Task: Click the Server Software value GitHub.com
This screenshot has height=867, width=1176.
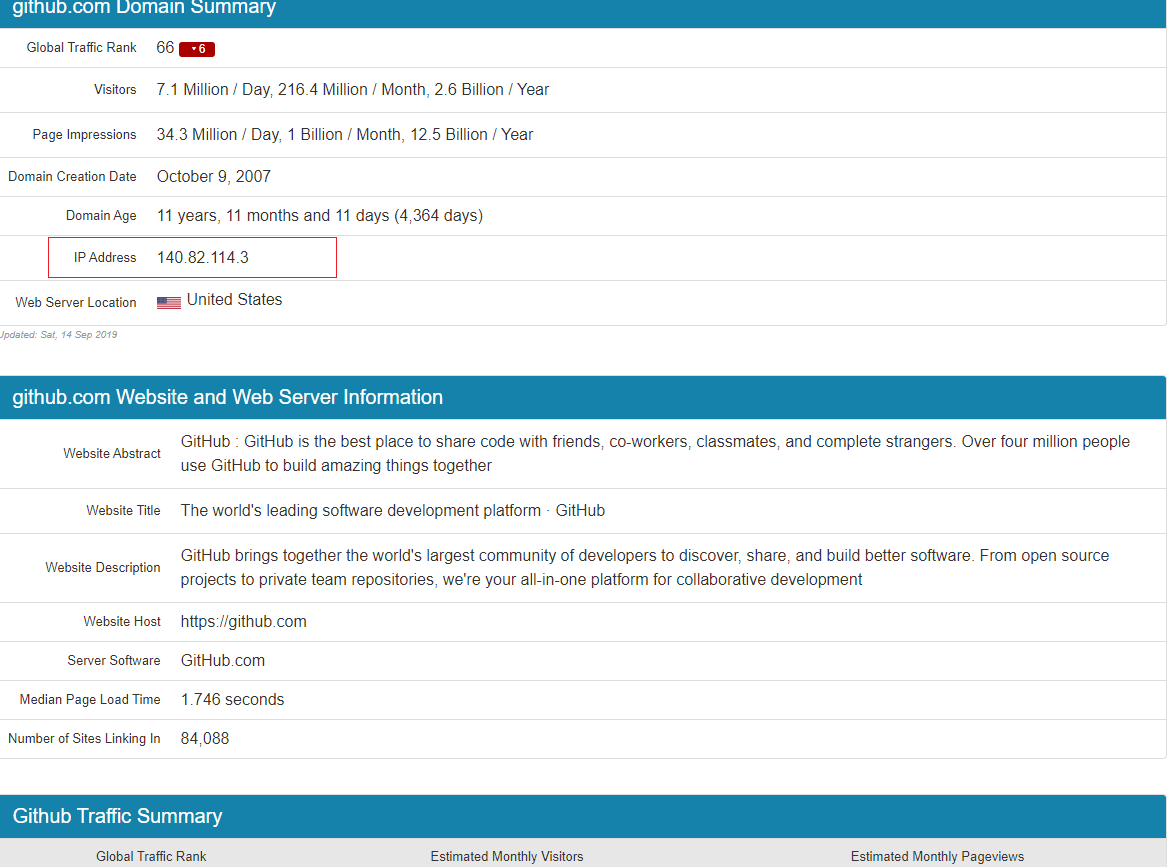Action: [x=222, y=660]
